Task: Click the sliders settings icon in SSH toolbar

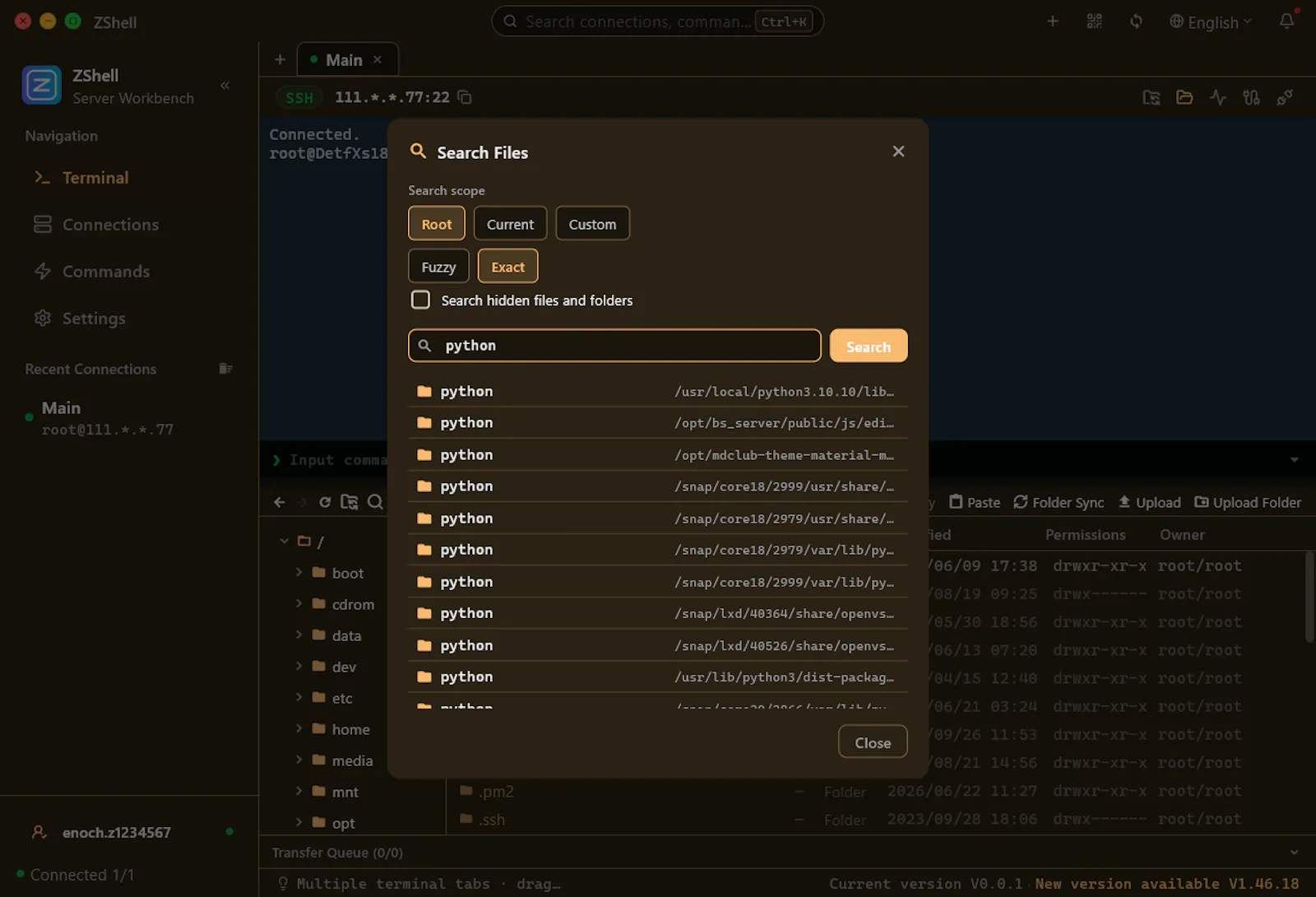Action: tap(1251, 97)
